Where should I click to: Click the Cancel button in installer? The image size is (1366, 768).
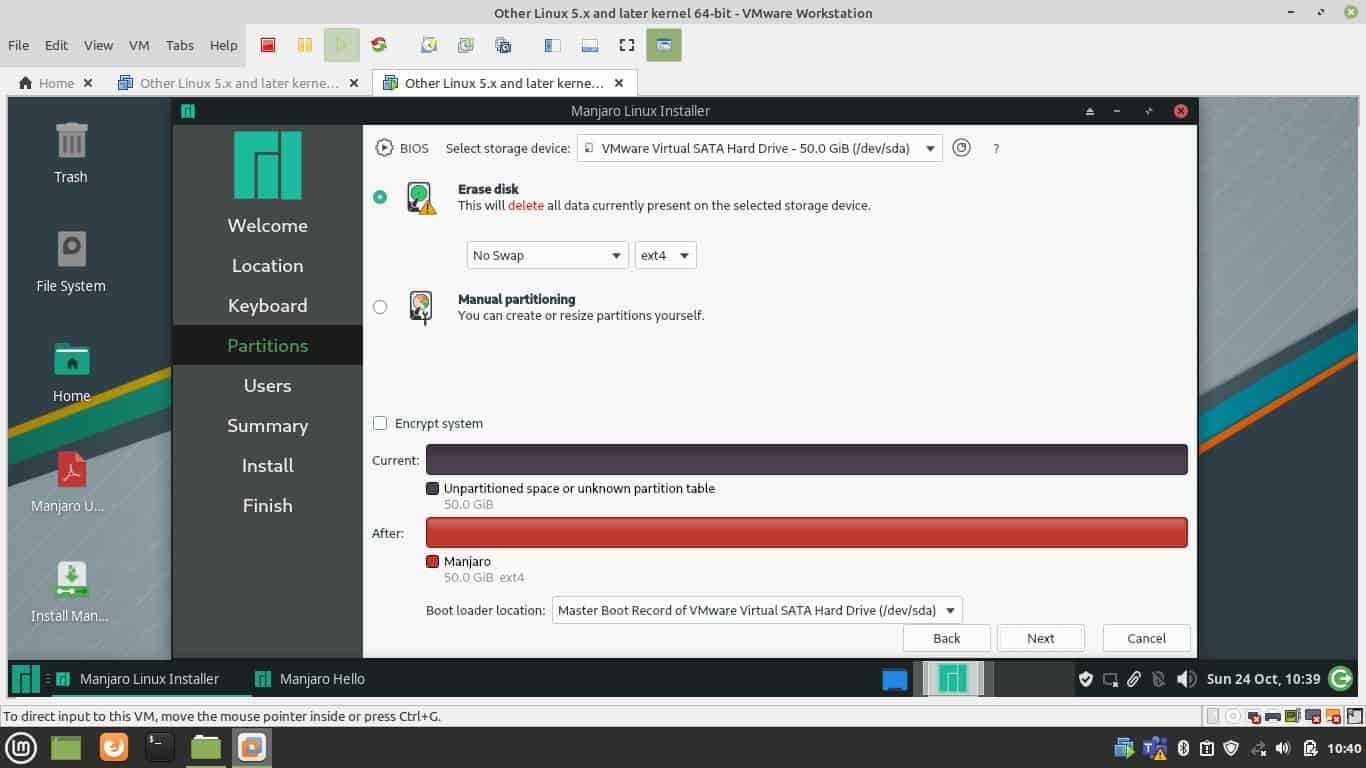[1147, 638]
